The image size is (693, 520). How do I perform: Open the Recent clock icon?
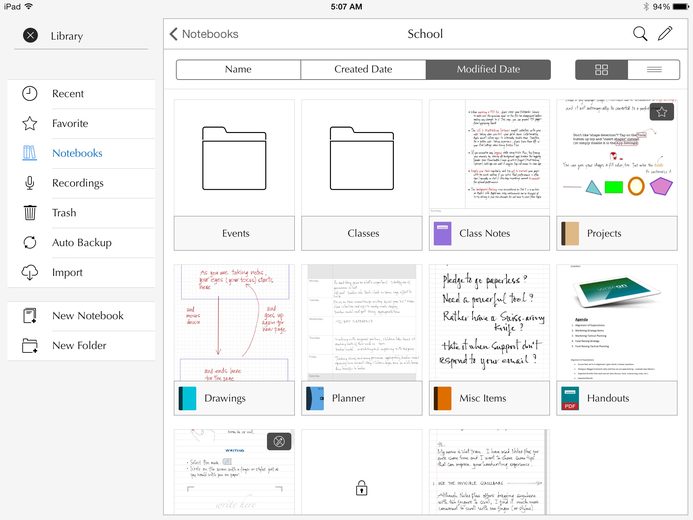click(x=30, y=94)
